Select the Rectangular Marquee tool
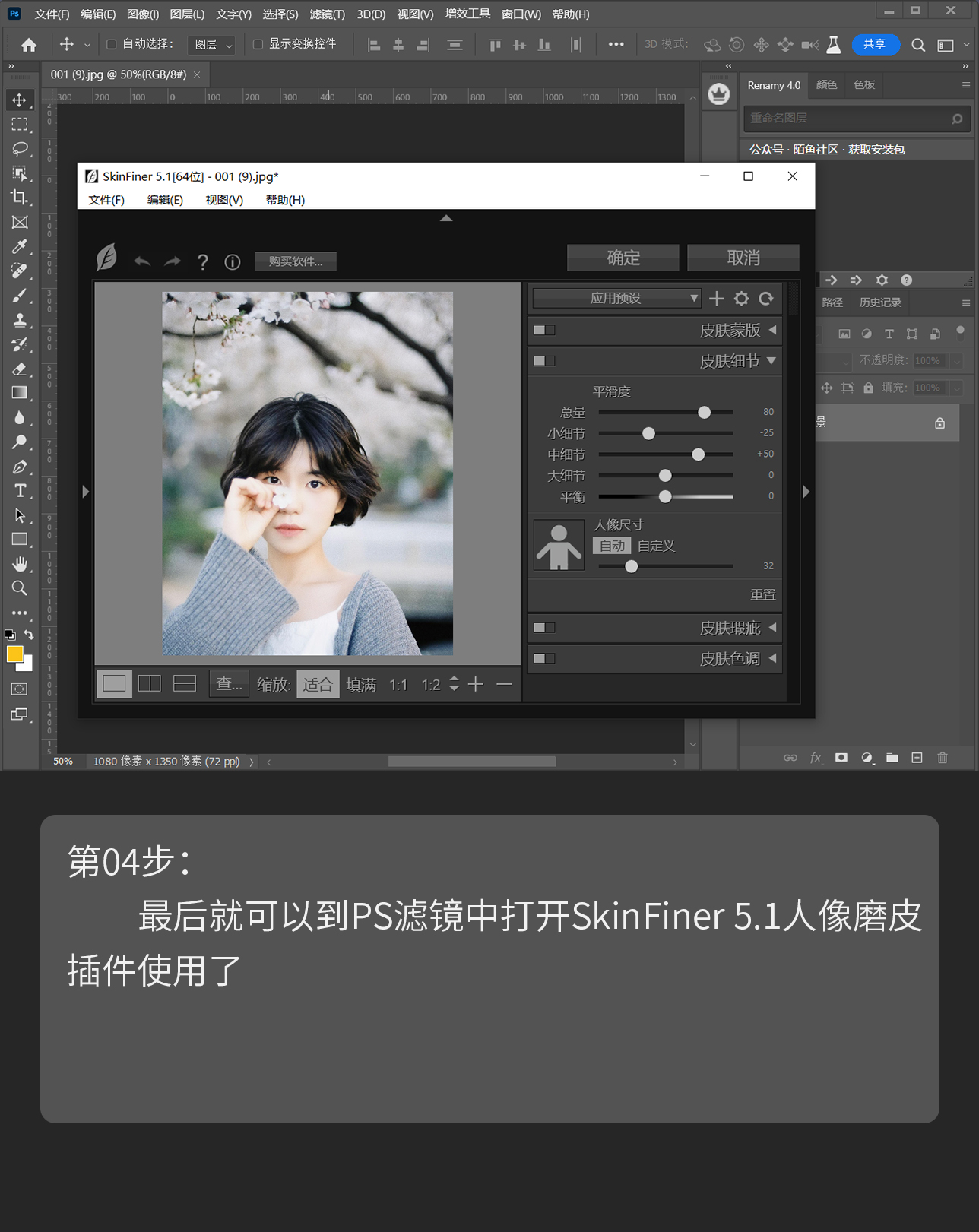979x1232 pixels. coord(19,124)
